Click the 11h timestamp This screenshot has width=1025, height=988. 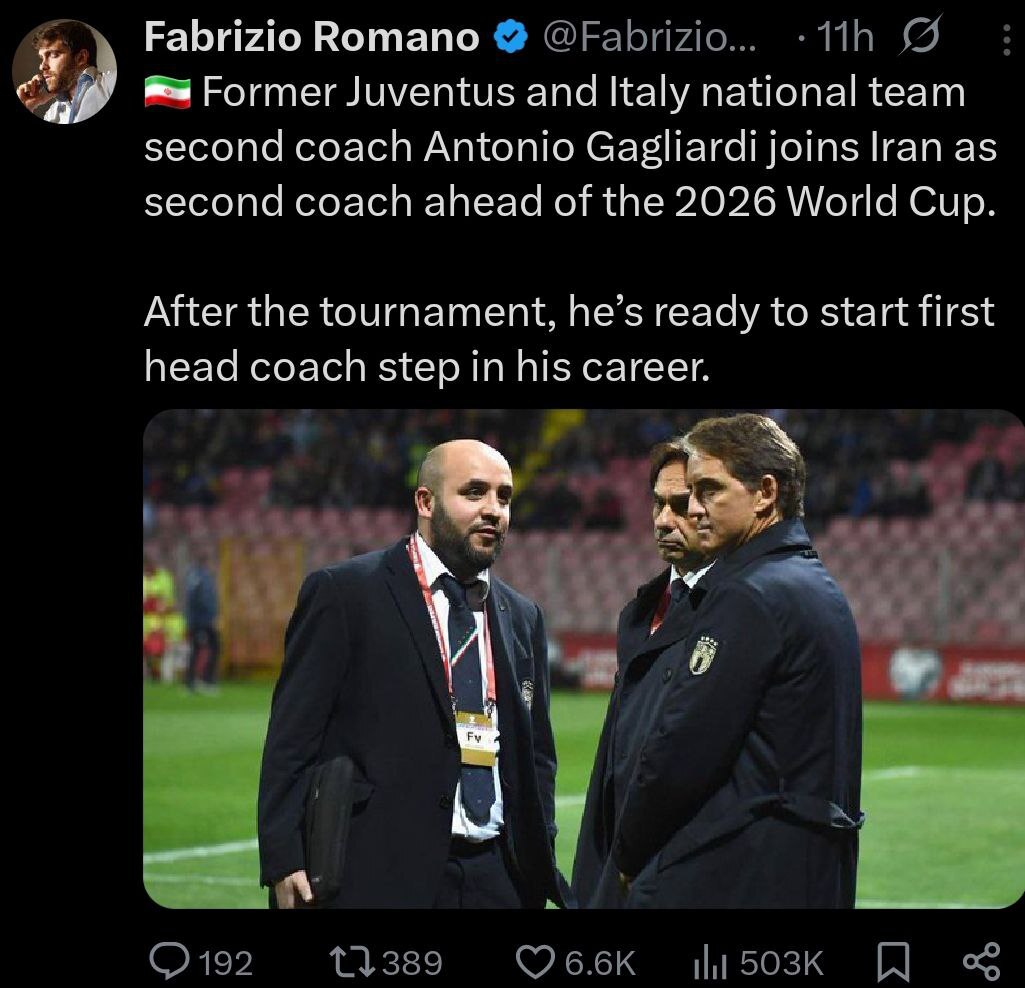tap(845, 38)
